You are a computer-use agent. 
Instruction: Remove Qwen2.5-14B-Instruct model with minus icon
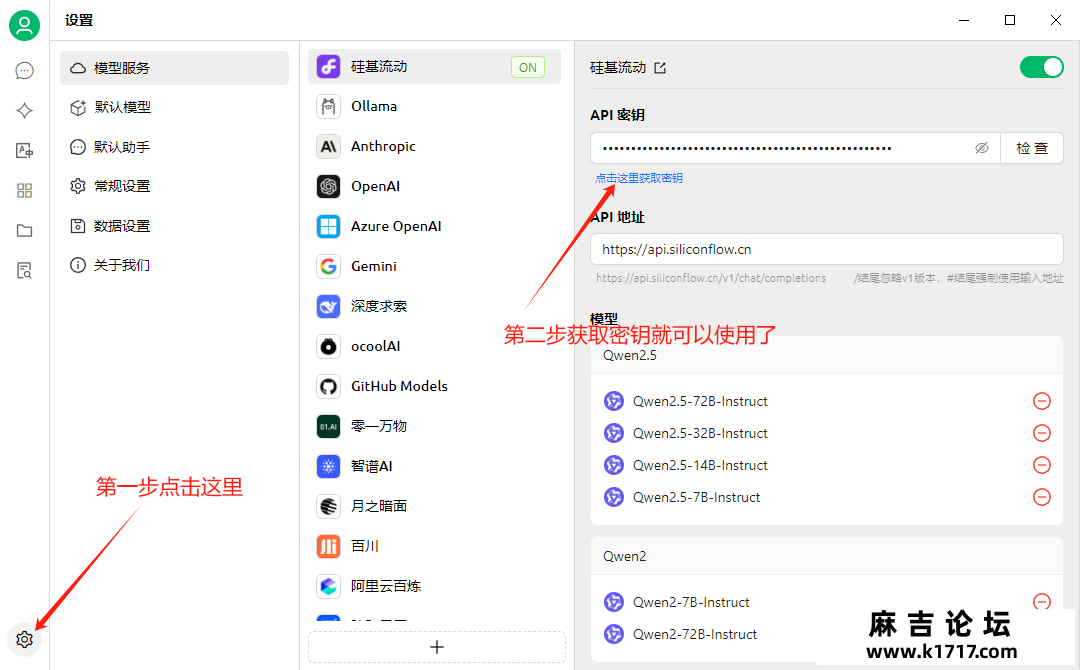1041,465
